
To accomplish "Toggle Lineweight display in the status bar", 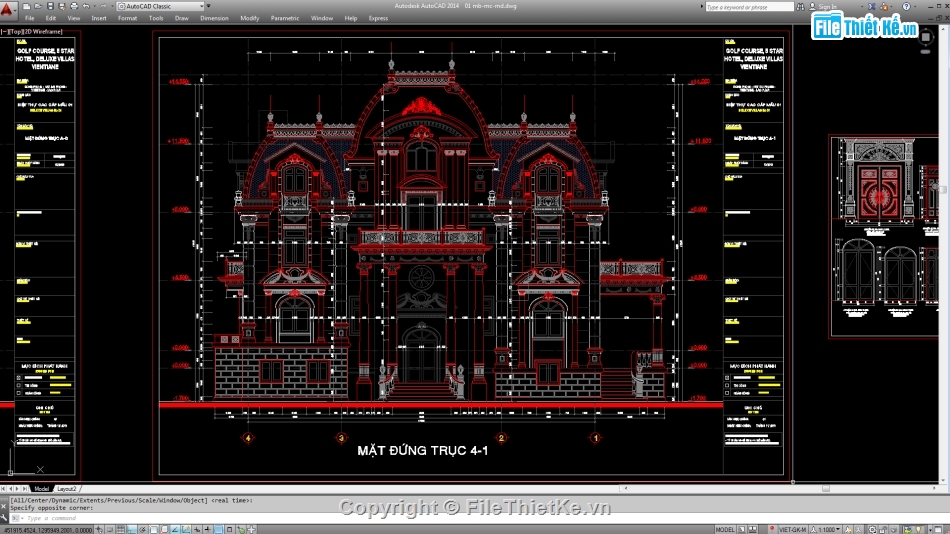I will point(207,530).
